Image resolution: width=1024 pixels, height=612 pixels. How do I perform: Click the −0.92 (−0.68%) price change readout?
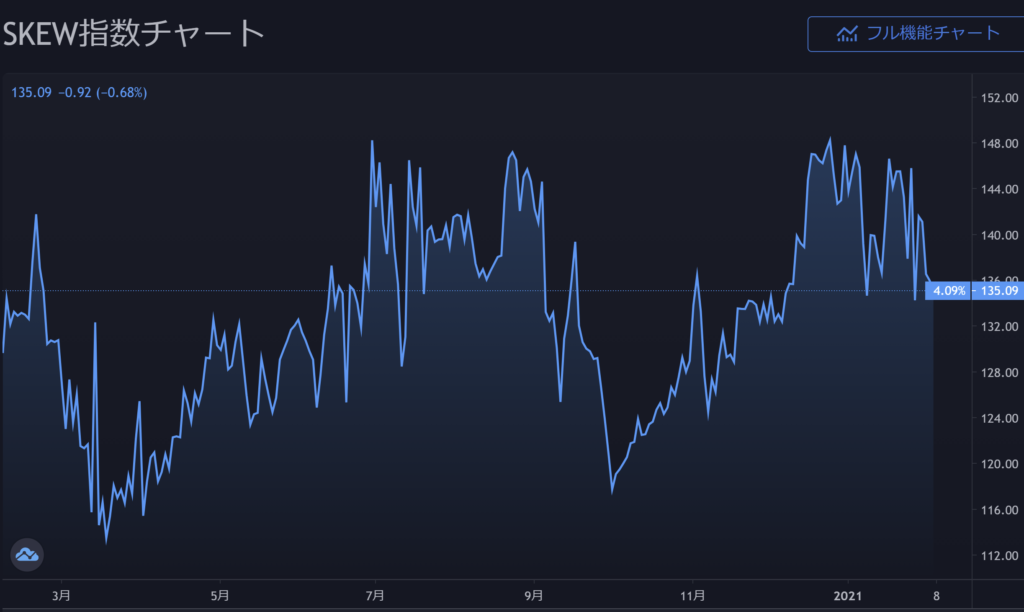click(102, 93)
